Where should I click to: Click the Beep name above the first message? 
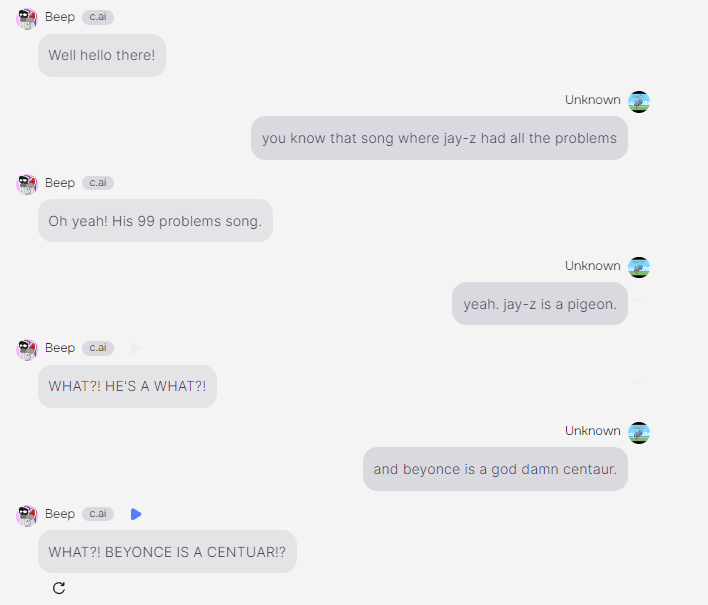60,17
